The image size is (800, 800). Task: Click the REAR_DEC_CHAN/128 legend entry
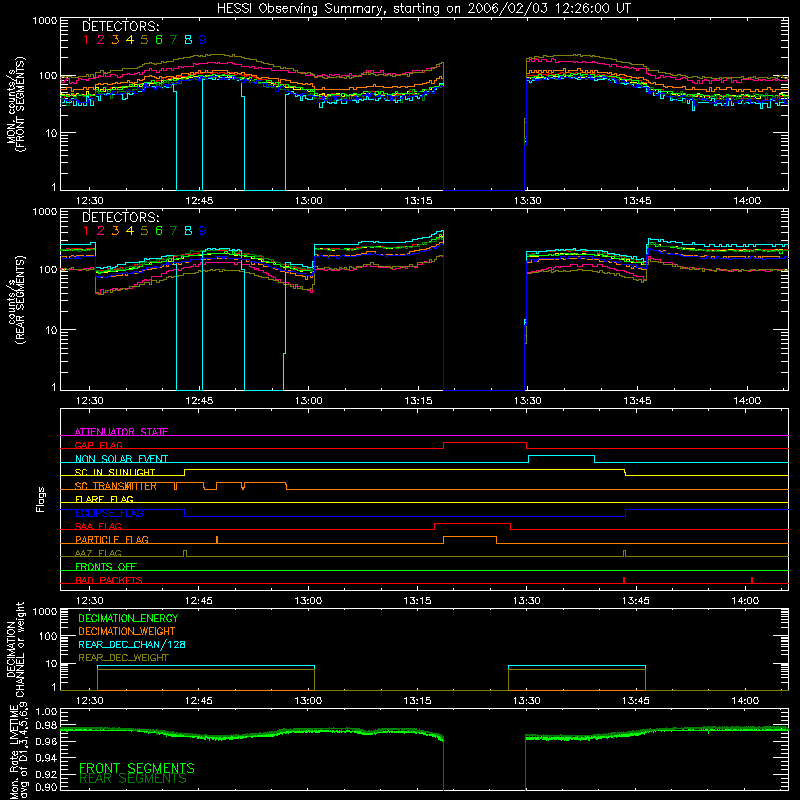132,644
